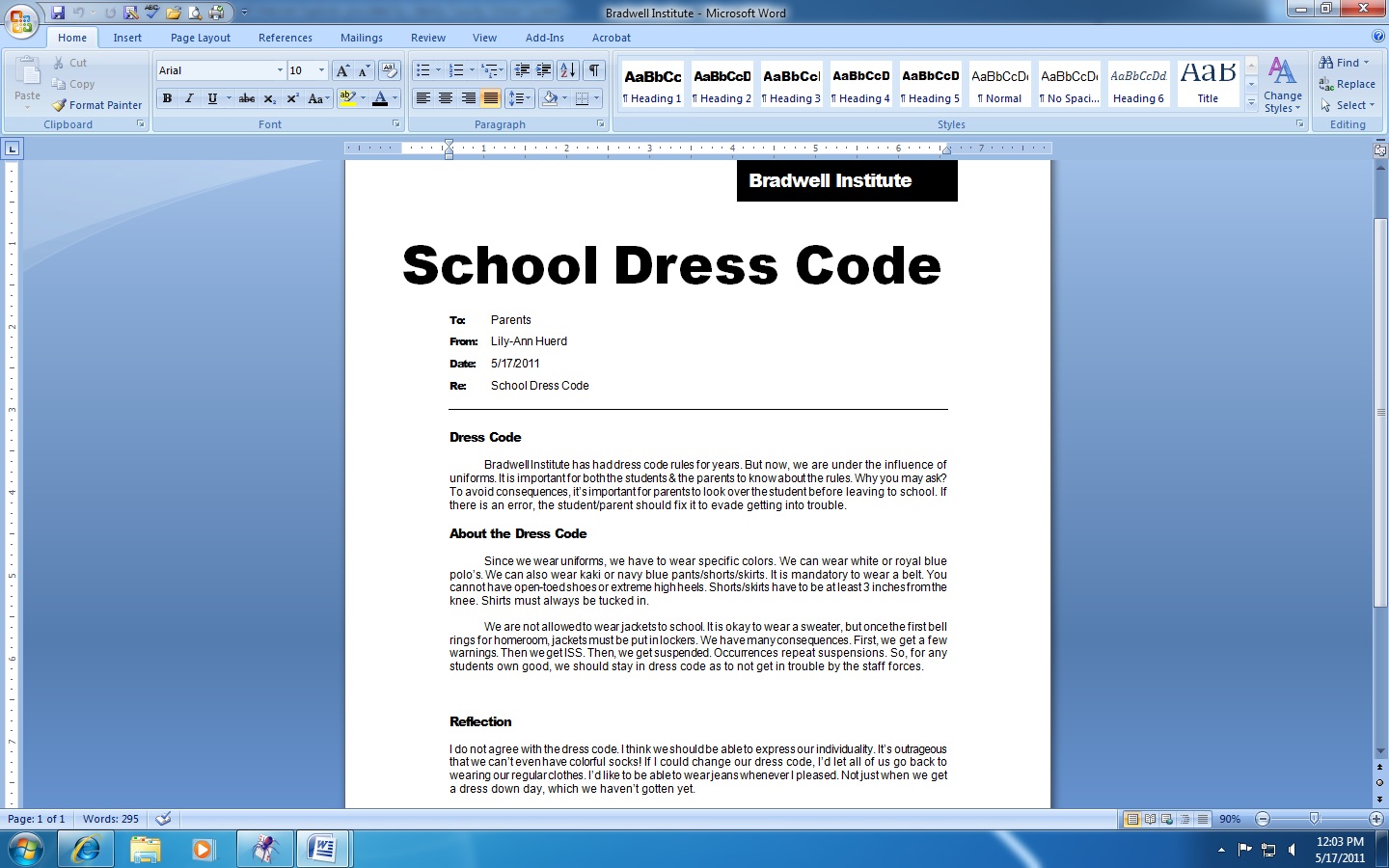Viewport: 1389px width, 868px height.
Task: Toggle superscript formatting
Action: 292,98
